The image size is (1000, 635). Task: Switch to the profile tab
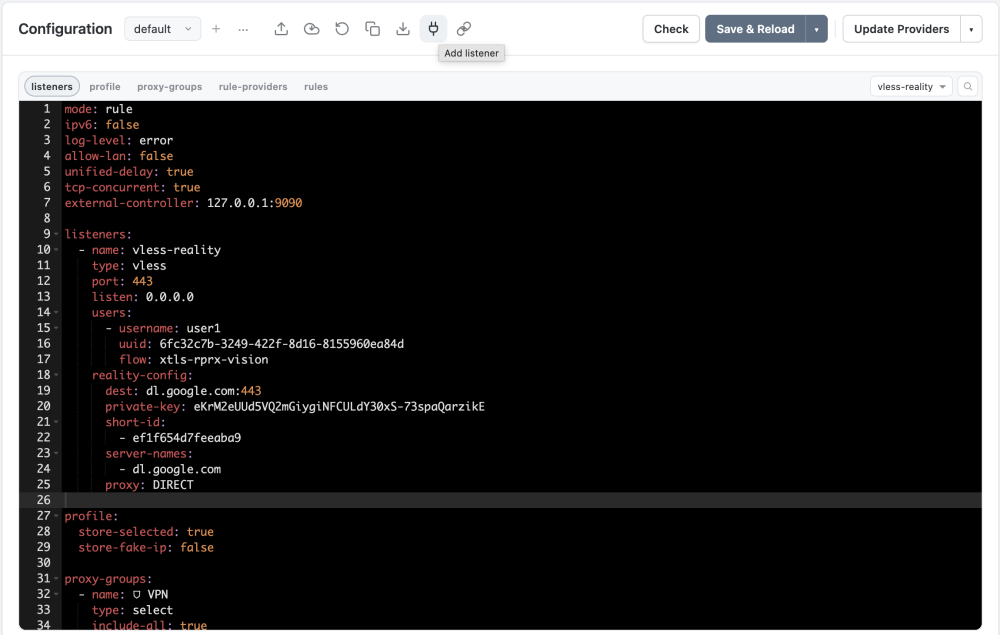point(105,87)
